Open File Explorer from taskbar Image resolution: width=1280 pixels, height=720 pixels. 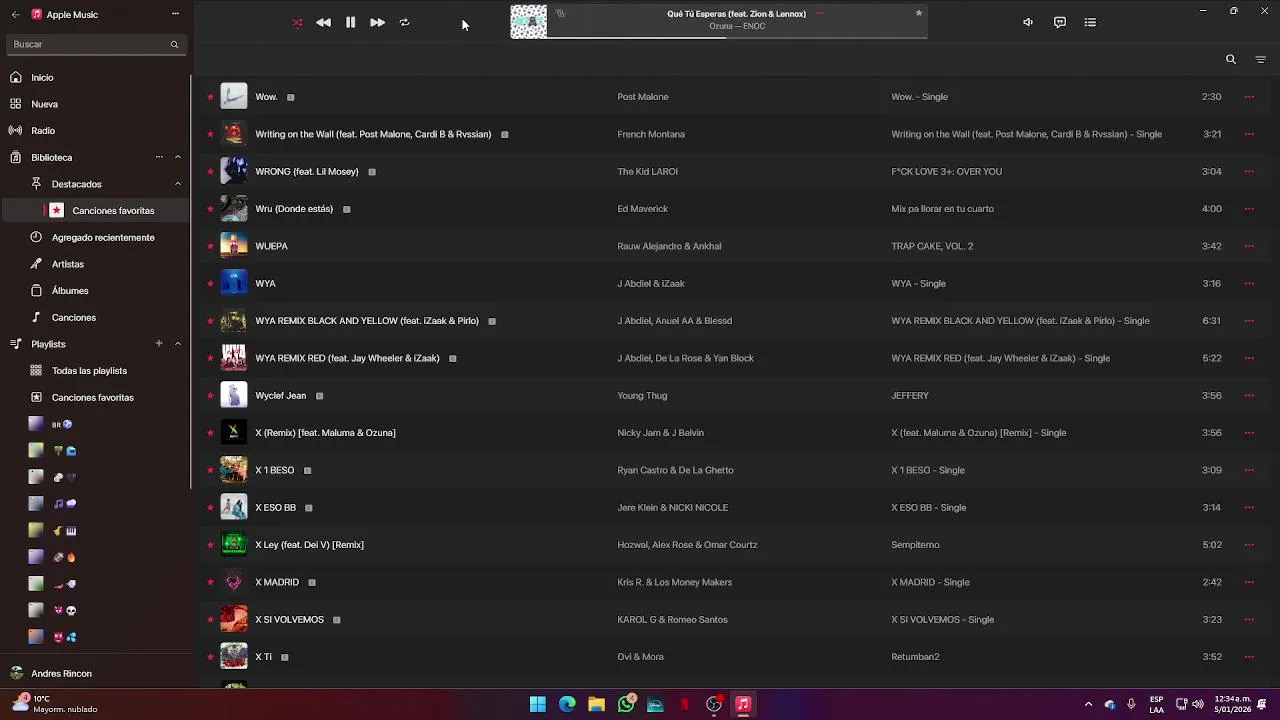click(596, 704)
